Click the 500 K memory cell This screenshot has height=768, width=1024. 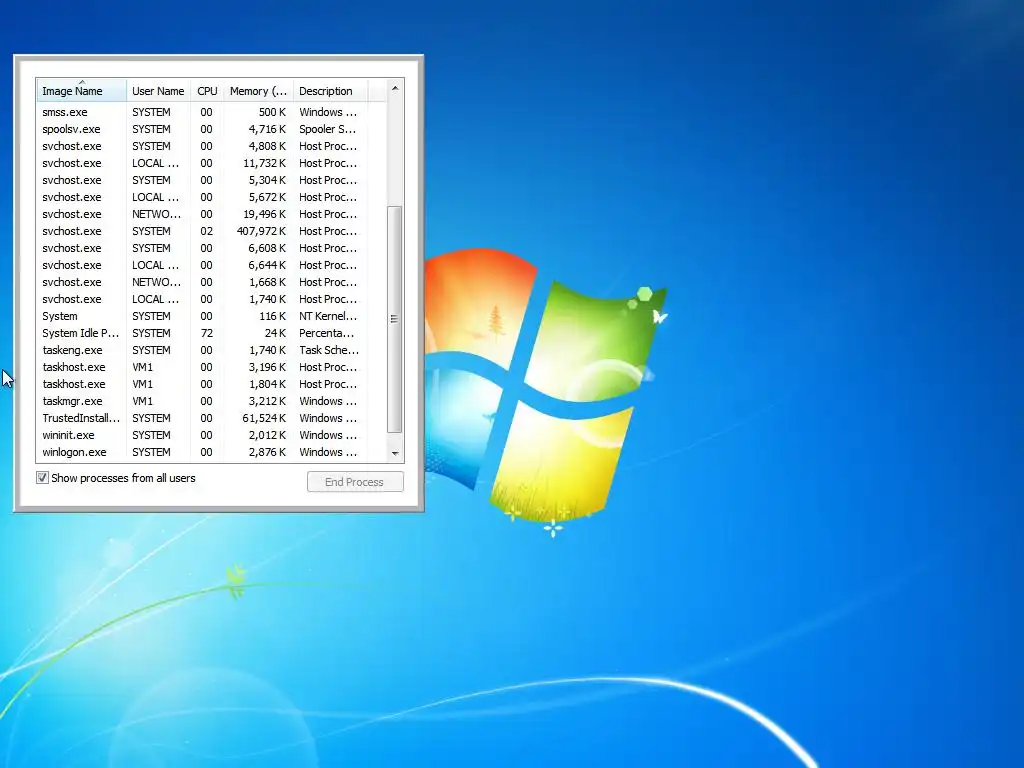click(x=272, y=112)
